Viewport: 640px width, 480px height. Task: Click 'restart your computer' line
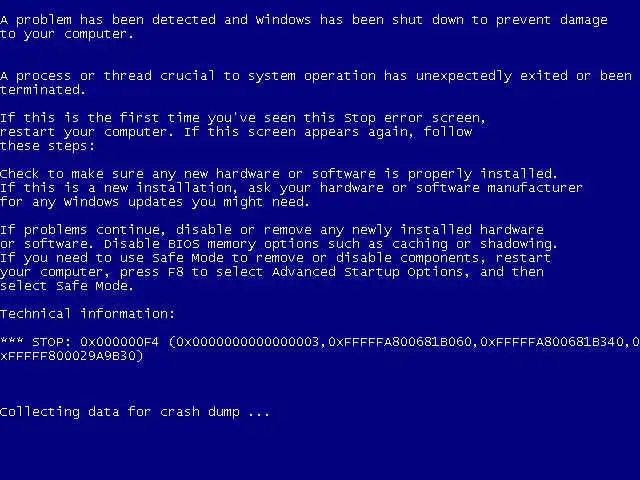(236, 132)
